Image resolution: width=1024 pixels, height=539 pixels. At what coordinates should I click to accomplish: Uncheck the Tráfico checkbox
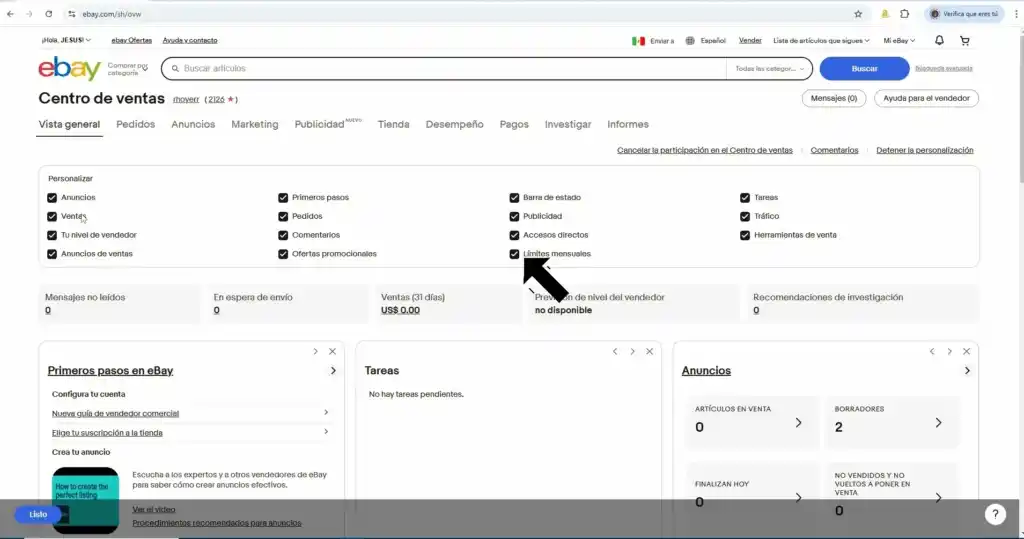tap(744, 216)
